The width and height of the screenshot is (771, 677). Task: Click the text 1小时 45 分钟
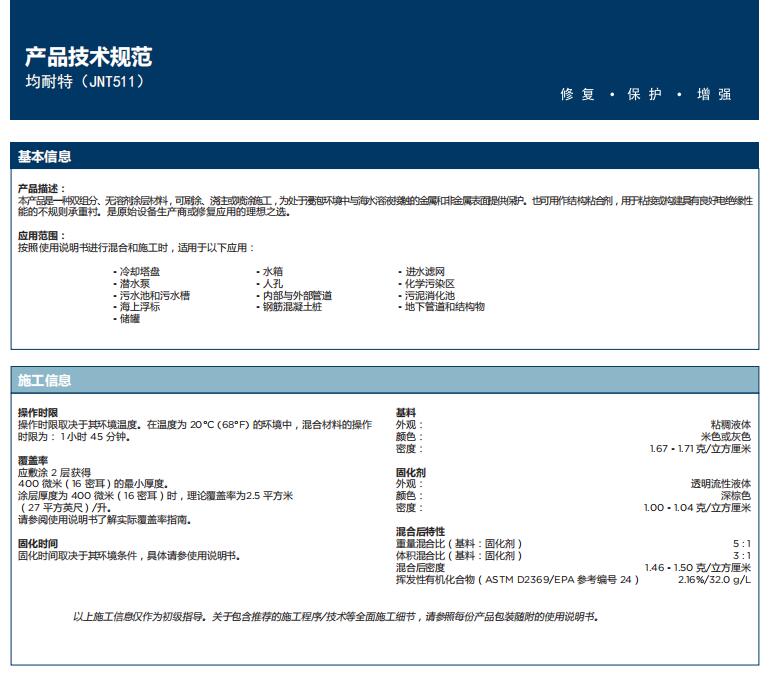tap(94, 437)
